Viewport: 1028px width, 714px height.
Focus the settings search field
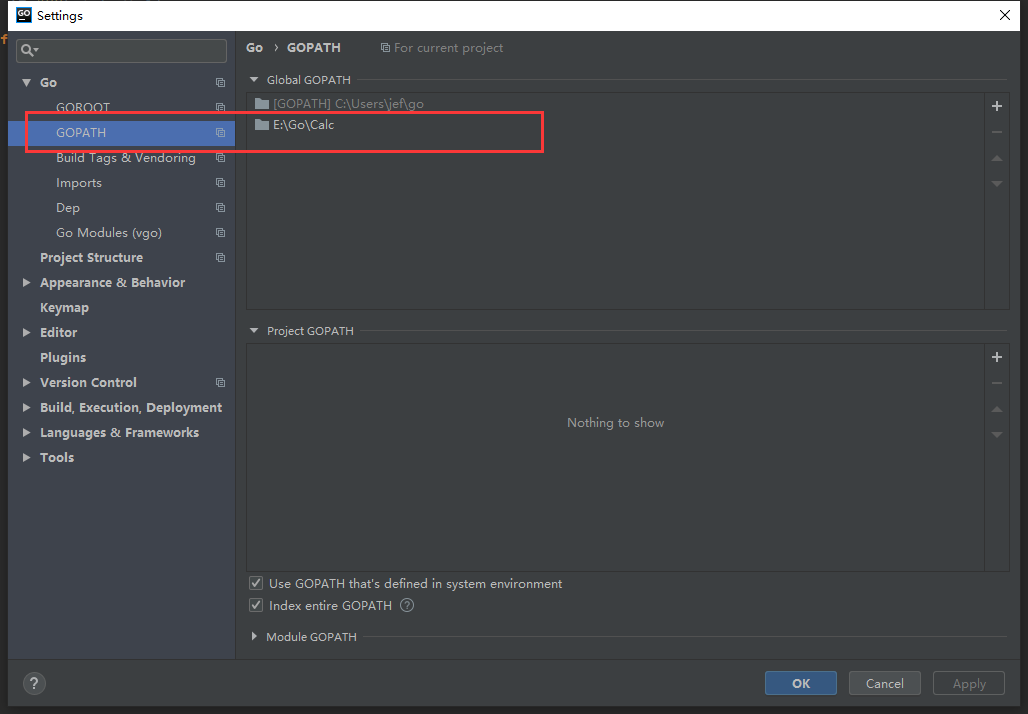click(121, 50)
